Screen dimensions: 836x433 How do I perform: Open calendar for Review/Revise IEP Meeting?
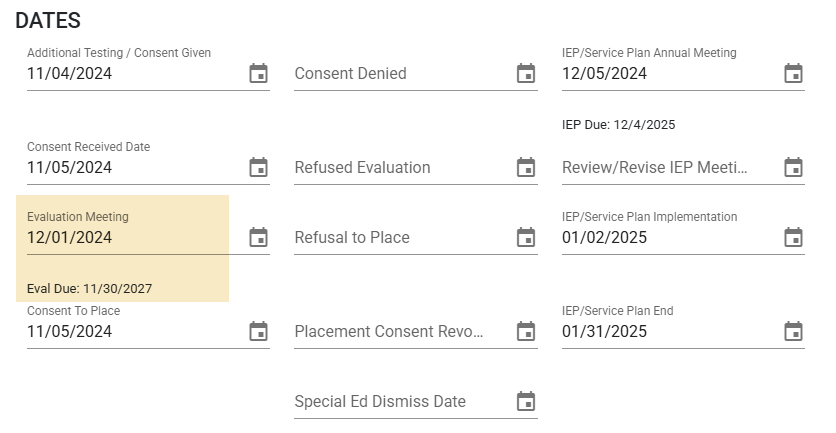[793, 167]
